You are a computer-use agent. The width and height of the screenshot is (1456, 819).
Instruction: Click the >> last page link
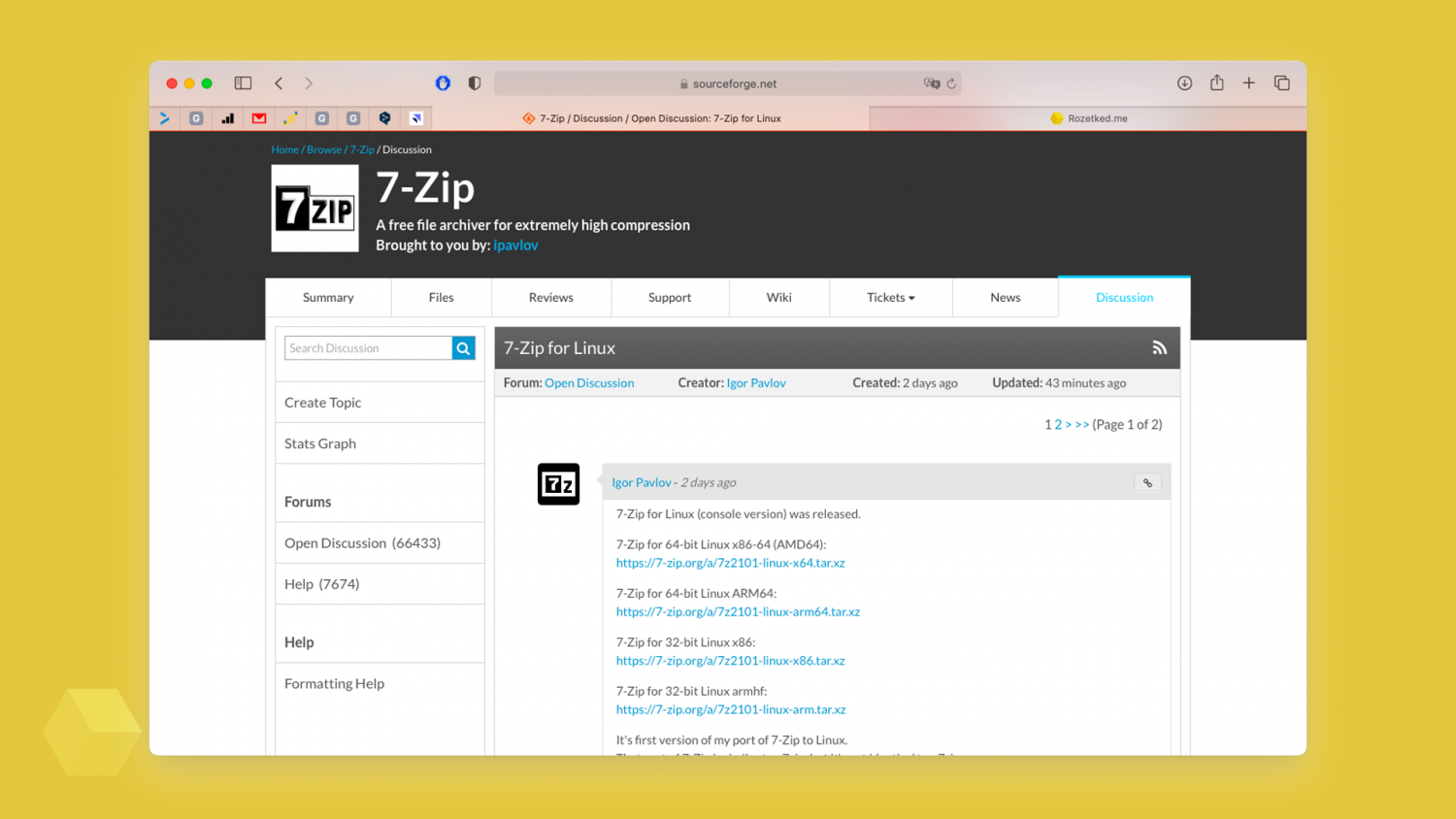tap(1082, 425)
